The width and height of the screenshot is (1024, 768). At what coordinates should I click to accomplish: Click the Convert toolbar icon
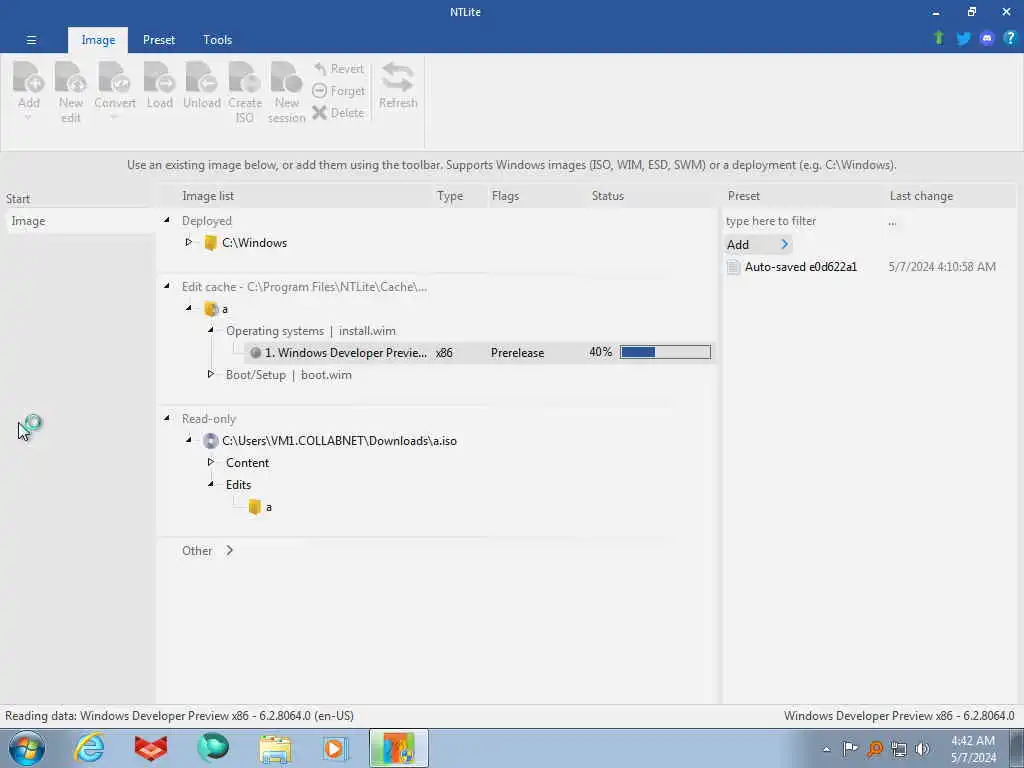tap(114, 77)
